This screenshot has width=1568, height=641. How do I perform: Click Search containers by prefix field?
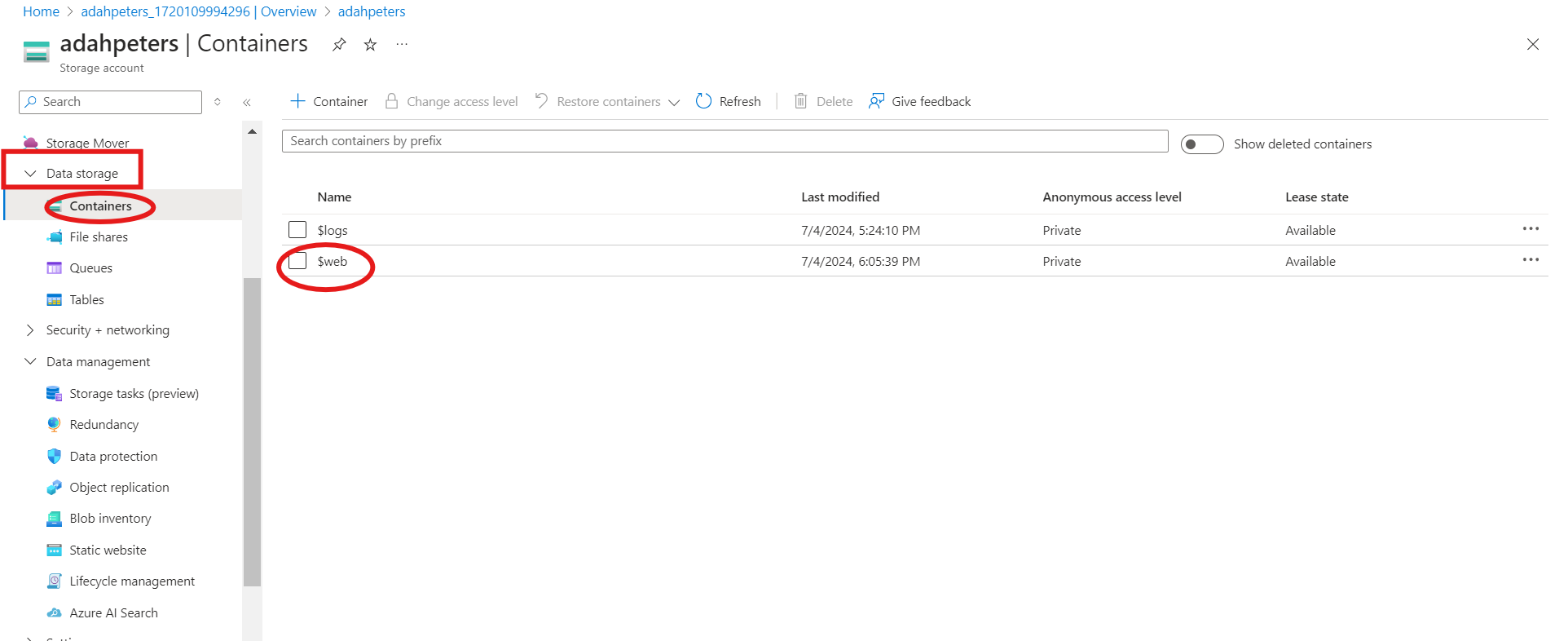click(725, 141)
